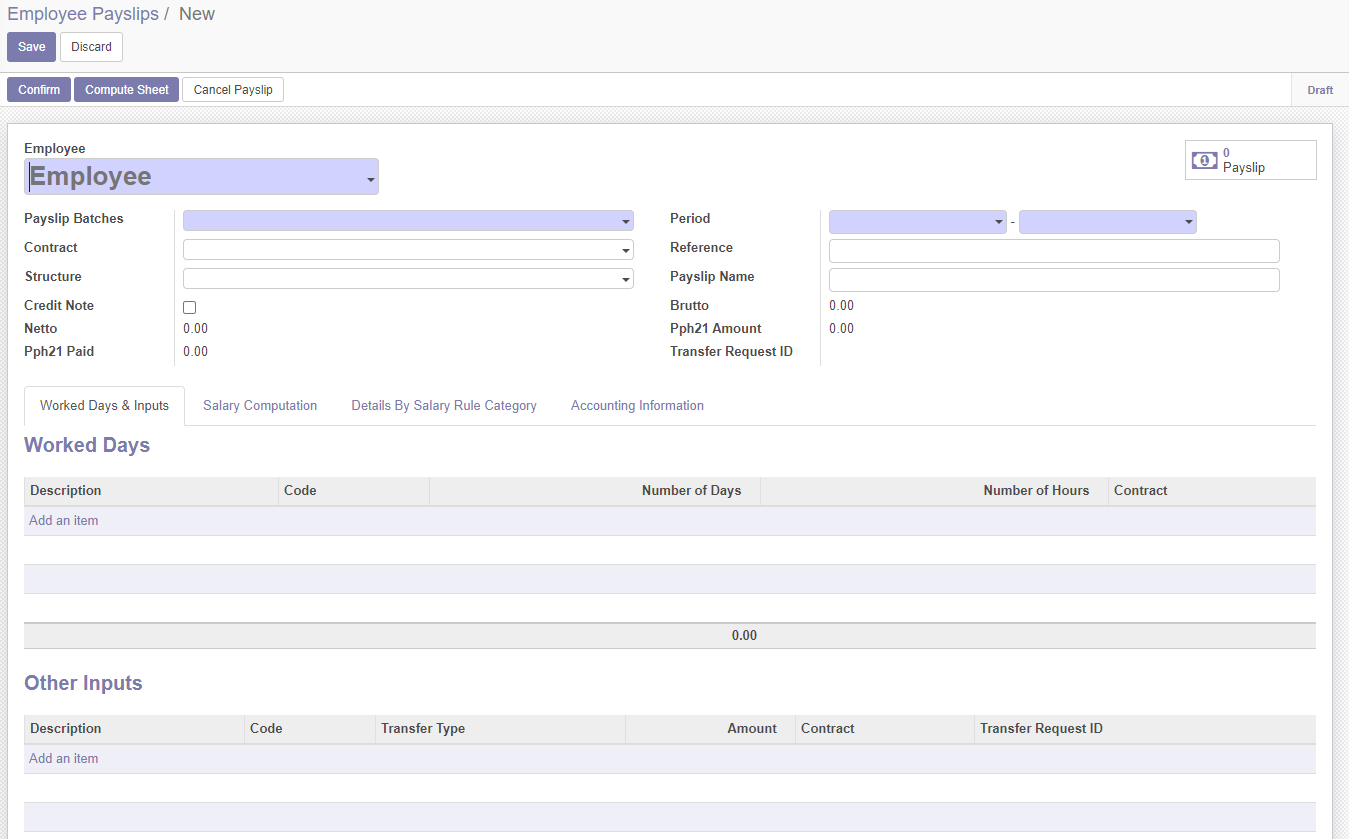Open the Contract dropdown field
The width and height of the screenshot is (1349, 839).
tap(408, 250)
